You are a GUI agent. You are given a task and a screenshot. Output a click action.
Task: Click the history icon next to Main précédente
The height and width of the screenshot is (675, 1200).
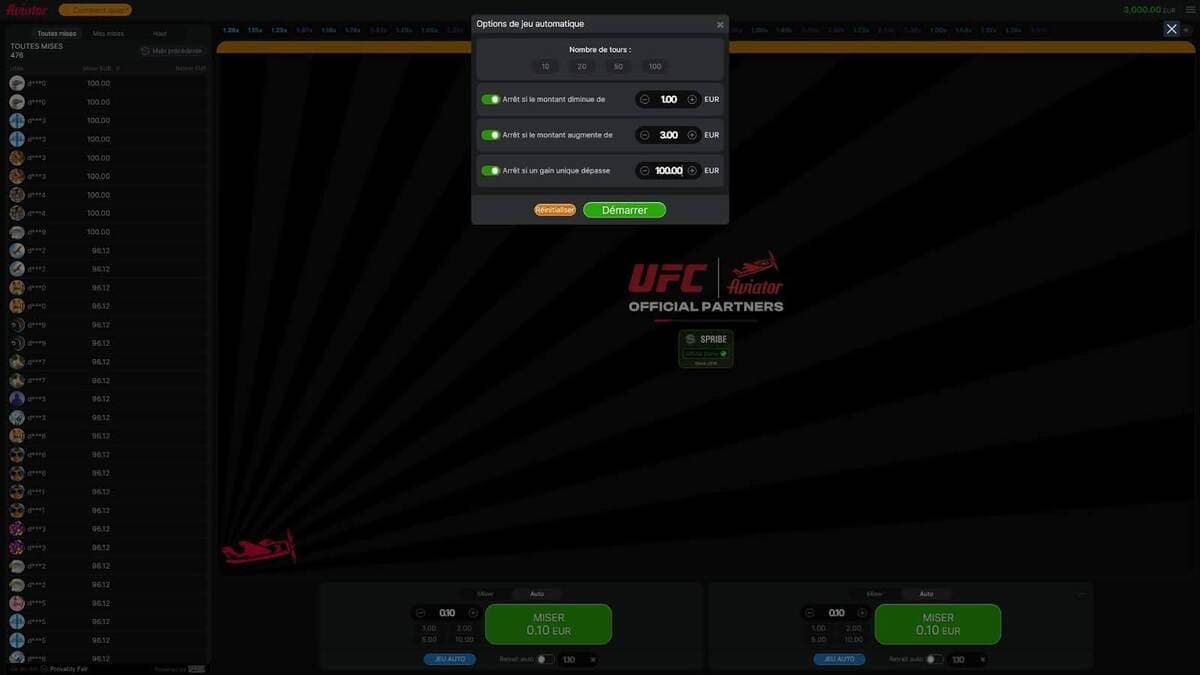(143, 48)
